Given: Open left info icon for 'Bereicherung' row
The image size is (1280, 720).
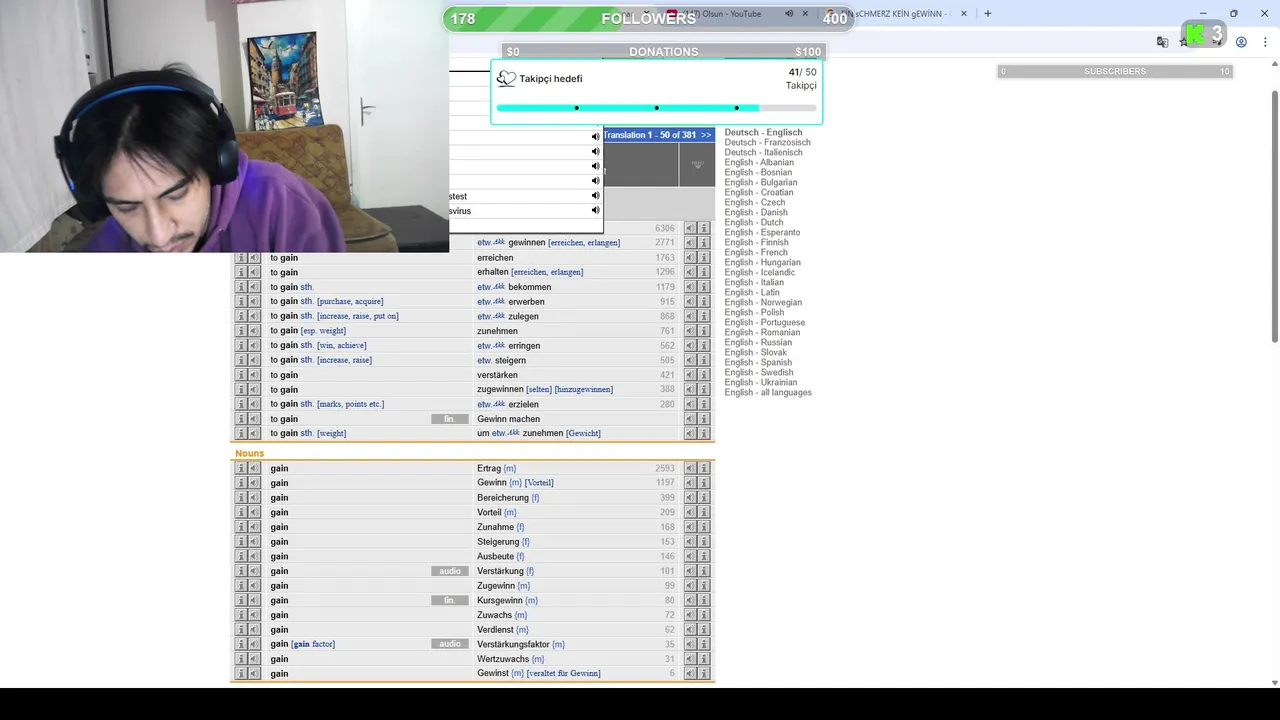Looking at the screenshot, I should point(240,497).
